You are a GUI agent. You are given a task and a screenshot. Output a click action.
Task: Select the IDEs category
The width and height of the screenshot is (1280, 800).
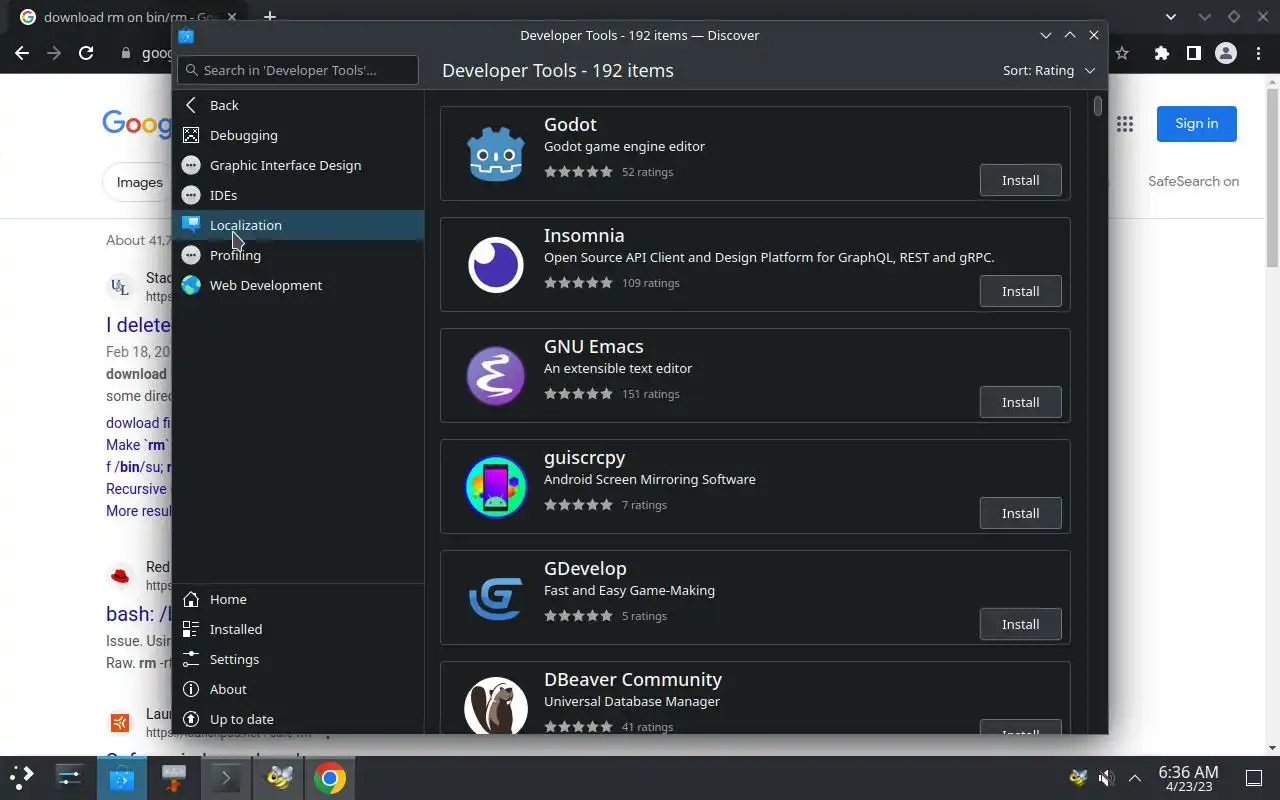(298, 195)
